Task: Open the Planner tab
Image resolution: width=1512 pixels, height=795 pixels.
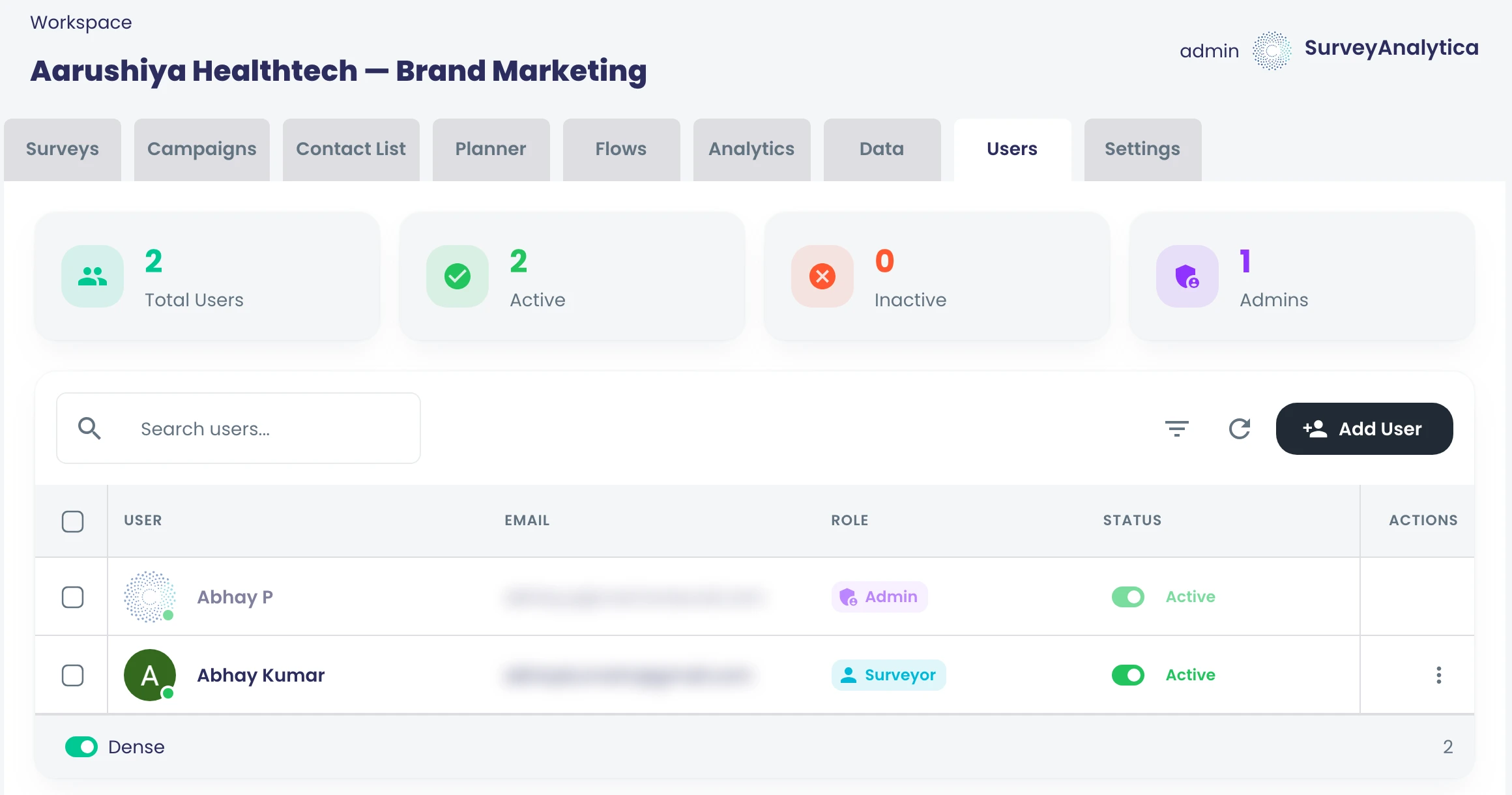Action: 491,150
